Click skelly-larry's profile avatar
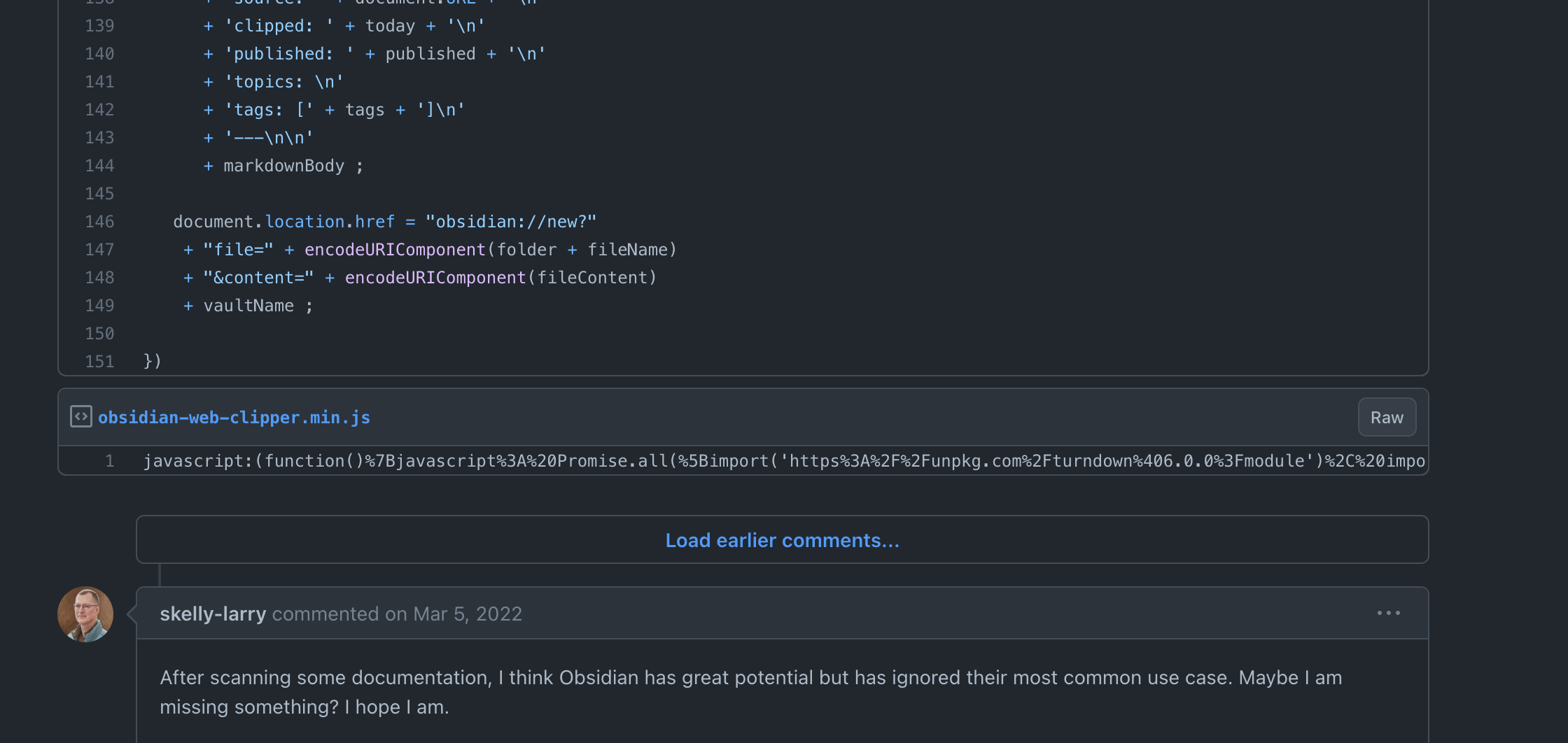This screenshot has height=743, width=1568. 85,614
